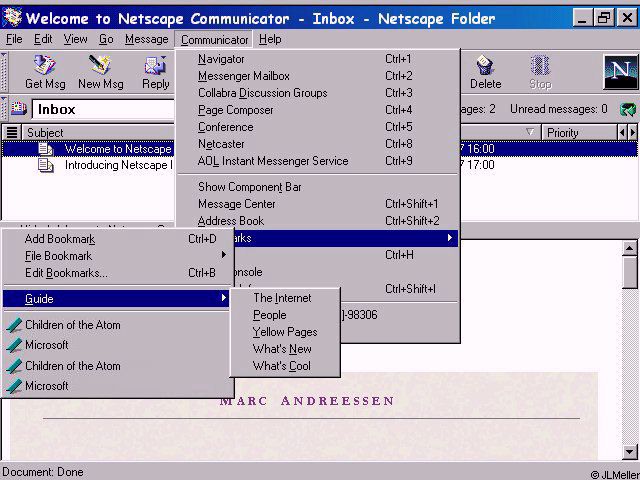The height and width of the screenshot is (480, 640).
Task: Click the sort-order triangle in column header
Action: [x=530, y=132]
